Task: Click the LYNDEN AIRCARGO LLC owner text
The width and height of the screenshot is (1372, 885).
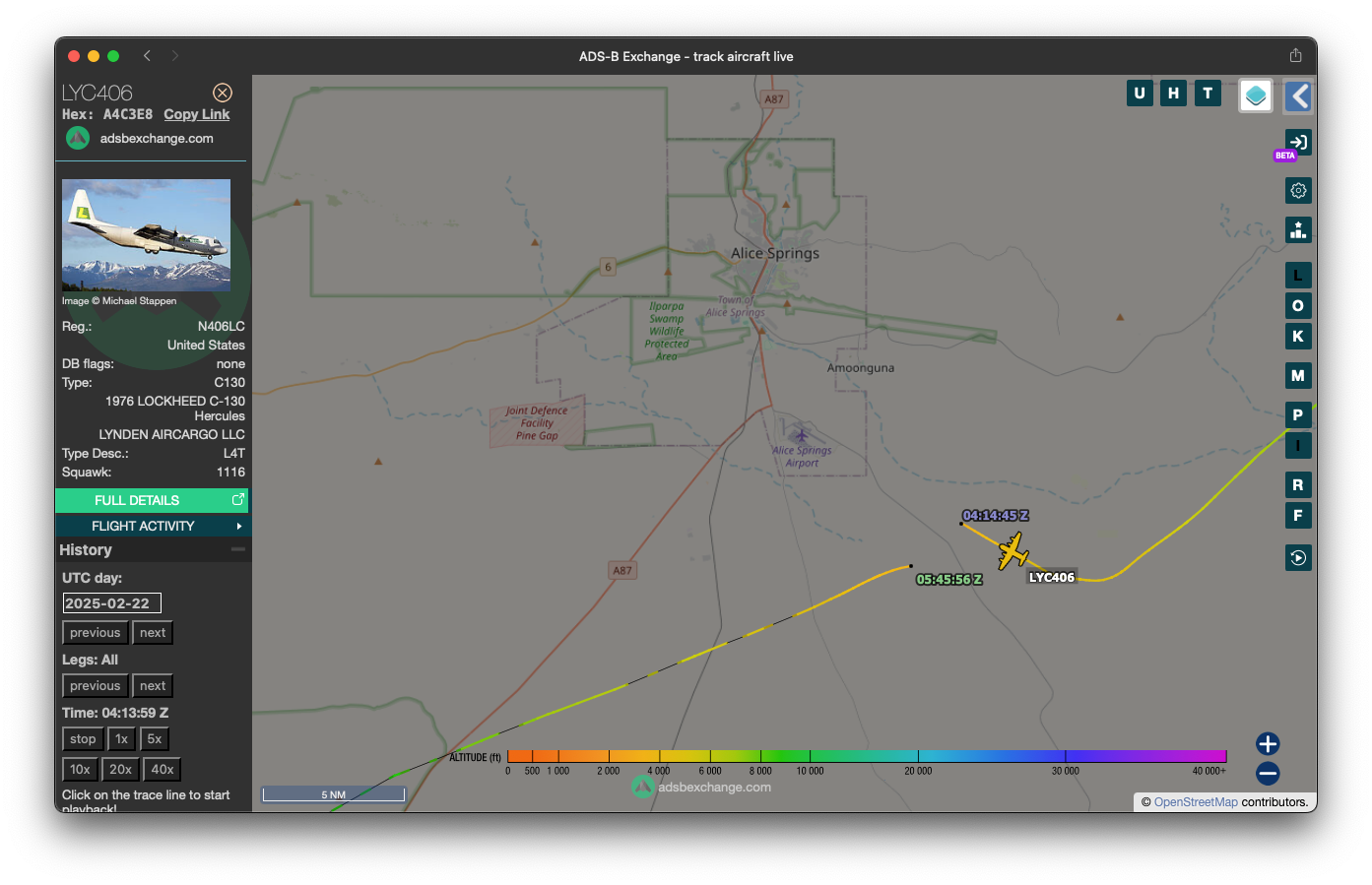Action: (171, 434)
